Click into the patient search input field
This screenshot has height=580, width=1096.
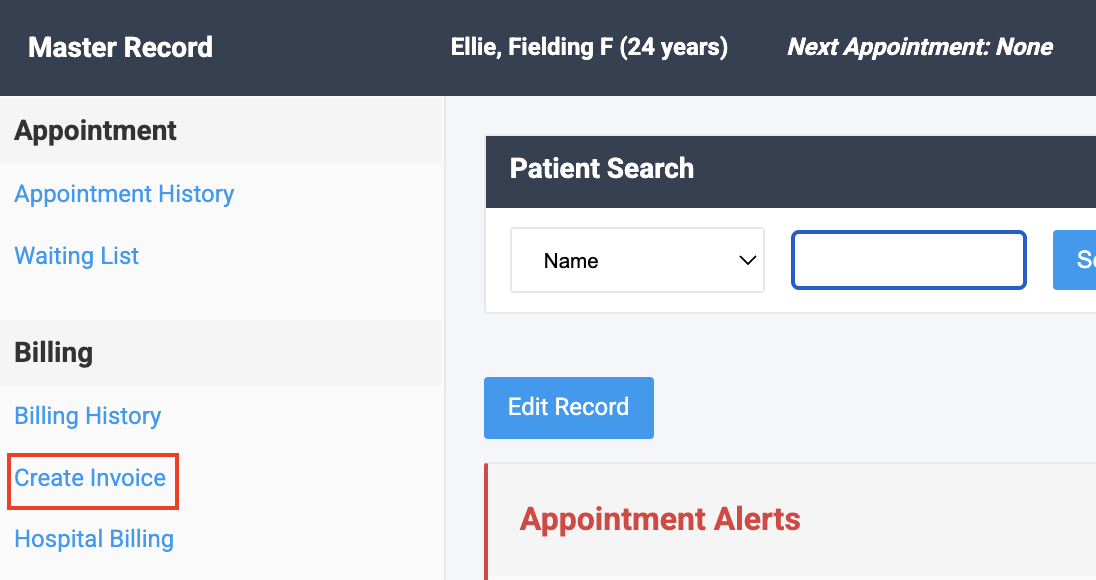coord(907,259)
